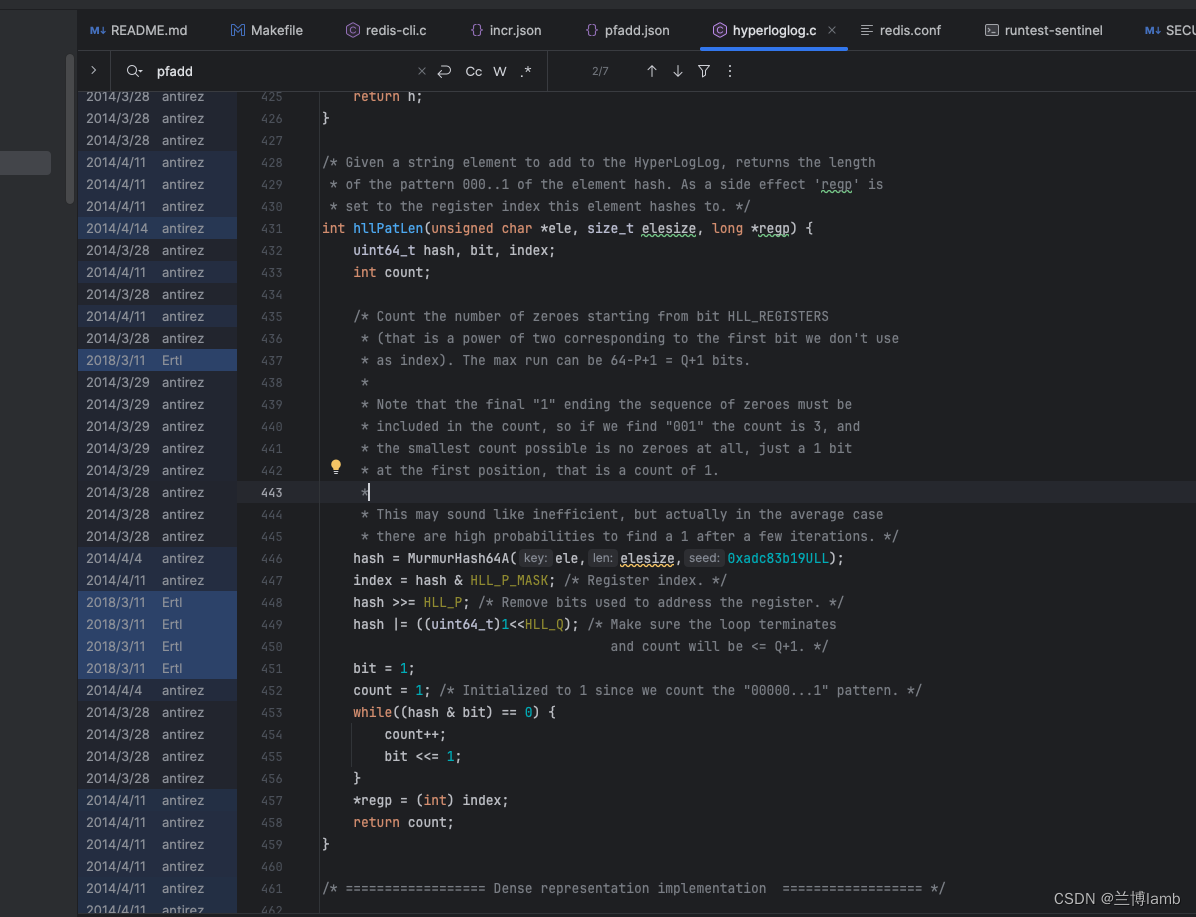This screenshot has height=917, width=1196.
Task: Click the Makefile tab's M icon
Action: (x=238, y=31)
